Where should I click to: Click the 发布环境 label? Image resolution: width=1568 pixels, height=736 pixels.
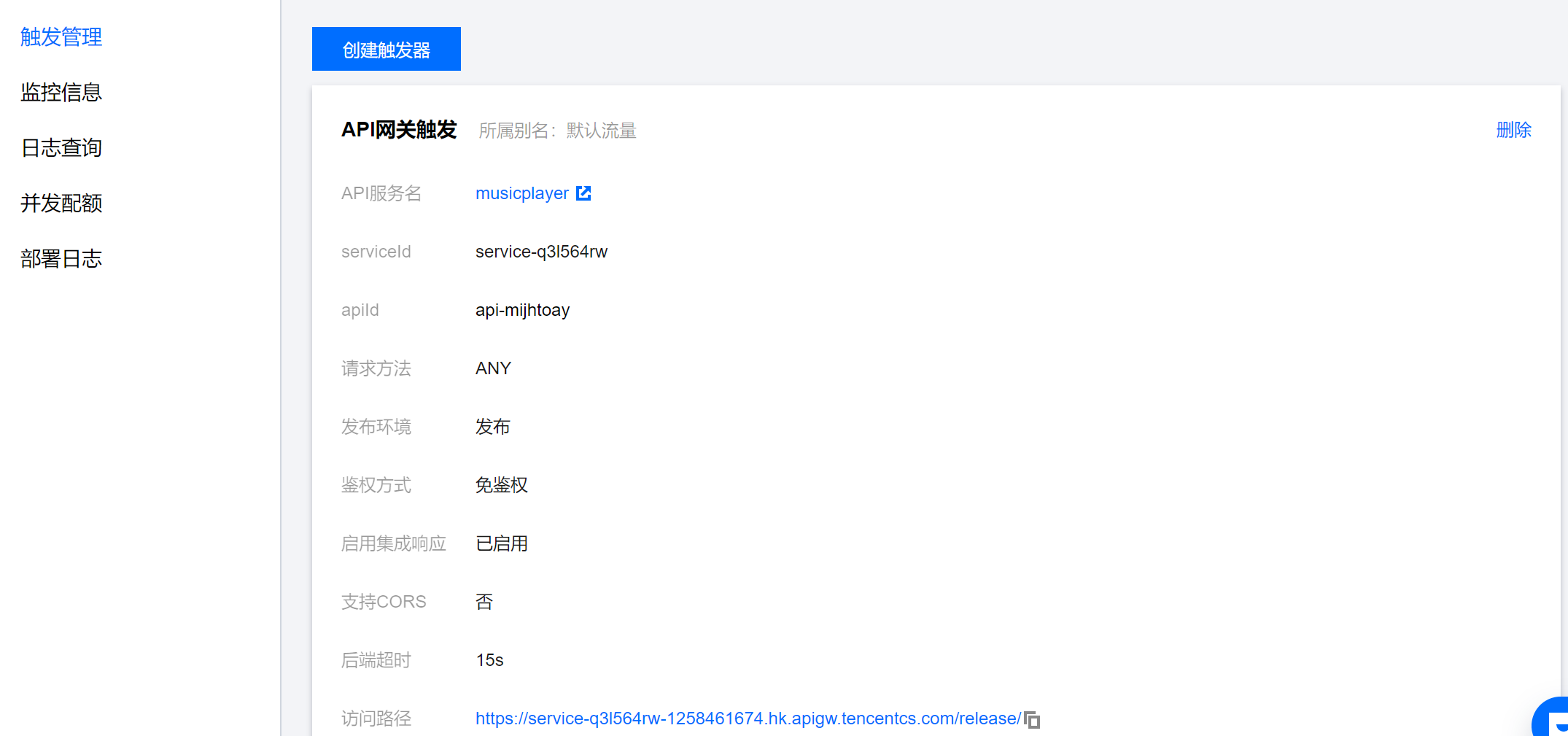(376, 427)
